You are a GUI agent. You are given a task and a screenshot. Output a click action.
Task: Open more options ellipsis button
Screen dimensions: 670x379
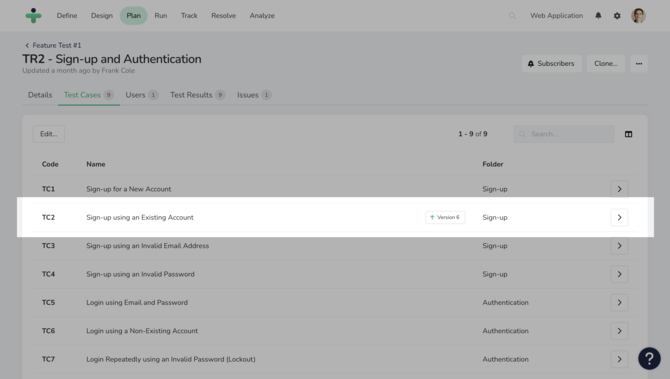639,64
